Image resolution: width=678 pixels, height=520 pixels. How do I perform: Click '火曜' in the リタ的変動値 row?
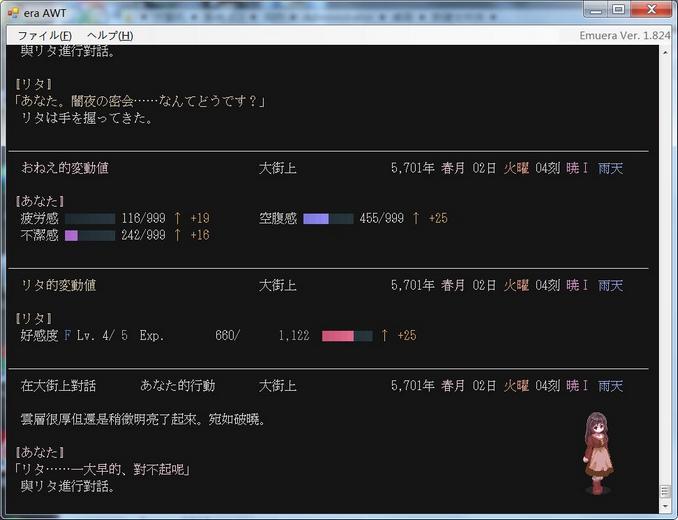pyautogui.click(x=516, y=285)
